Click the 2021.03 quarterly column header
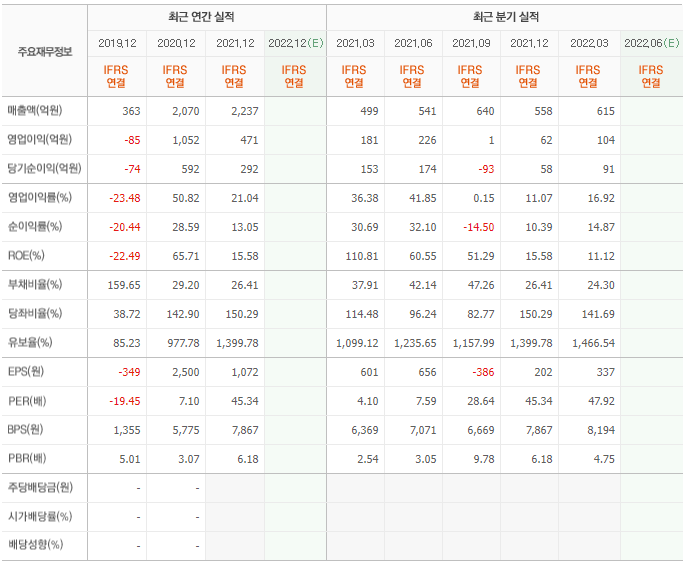This screenshot has height=561, width=687. pyautogui.click(x=355, y=43)
